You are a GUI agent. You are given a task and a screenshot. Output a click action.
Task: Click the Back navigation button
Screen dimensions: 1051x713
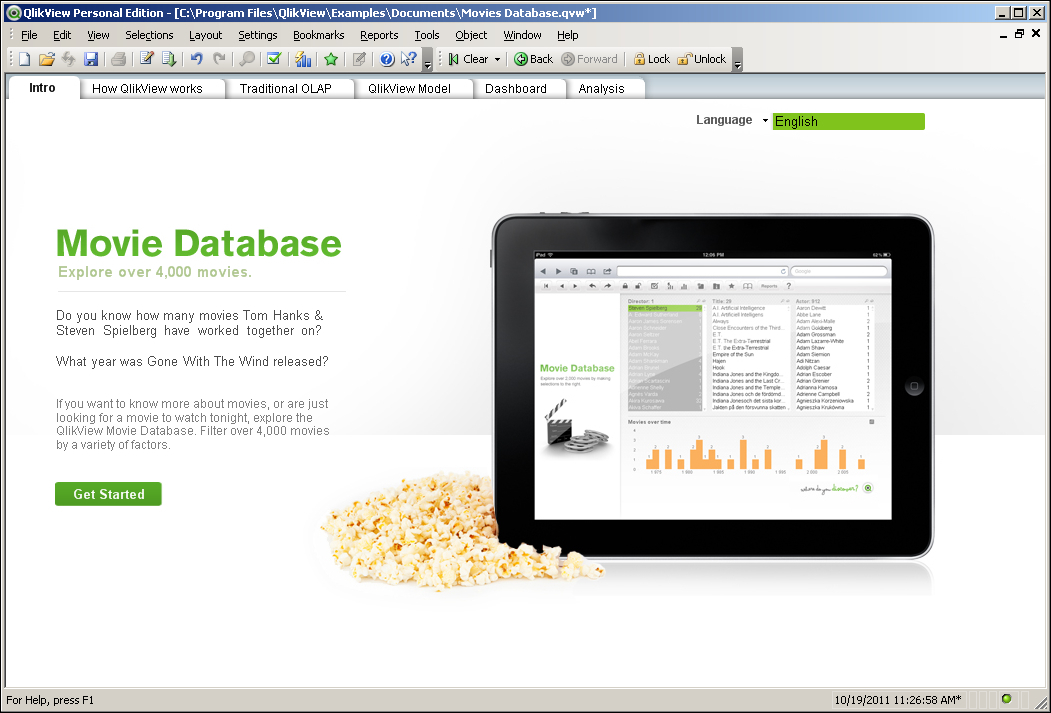point(533,59)
